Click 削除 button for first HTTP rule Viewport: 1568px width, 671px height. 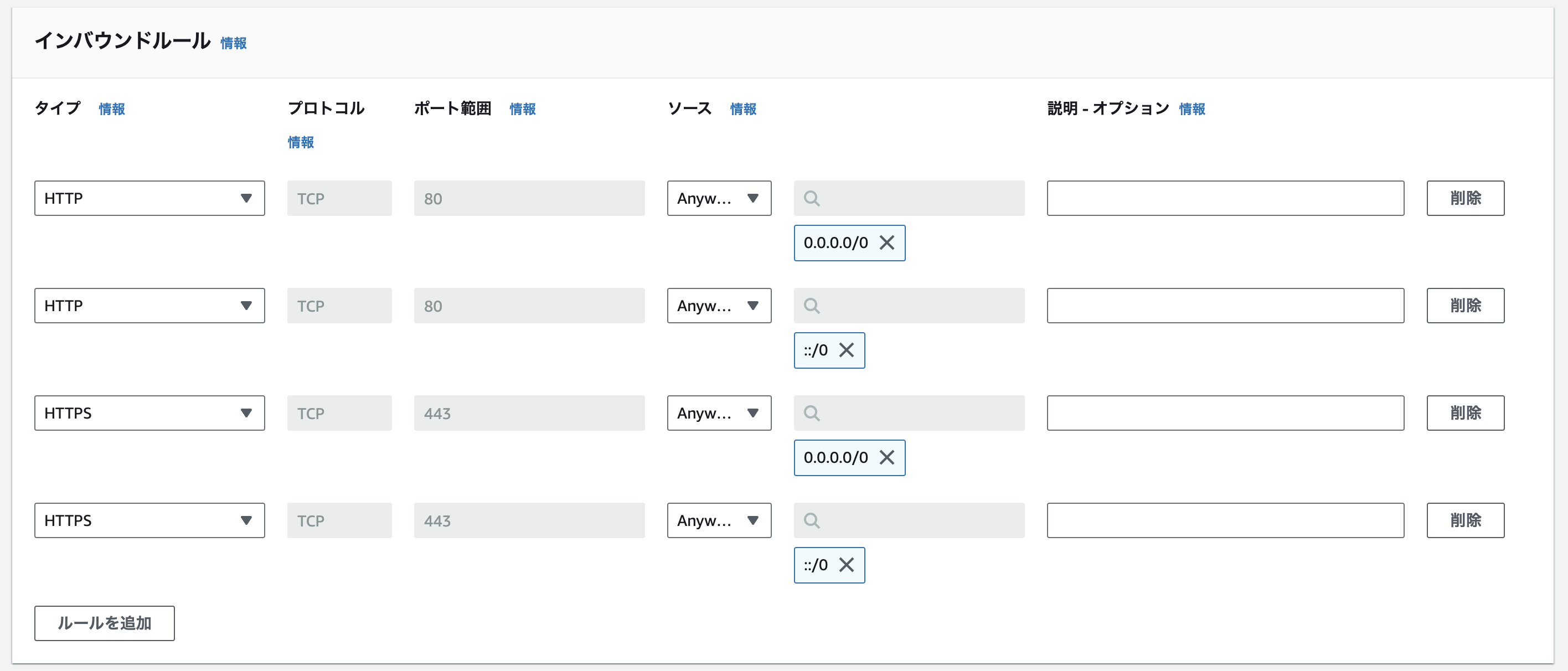[x=1465, y=198]
